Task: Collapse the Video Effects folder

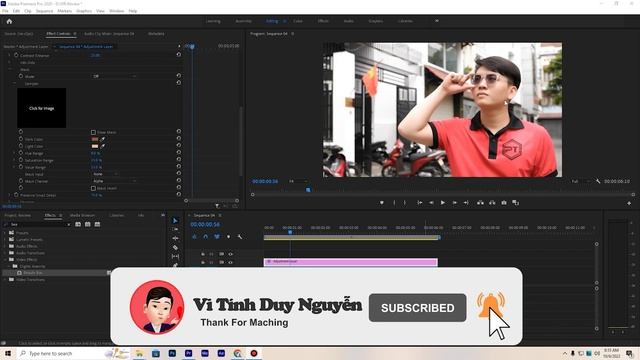Action: point(5,260)
